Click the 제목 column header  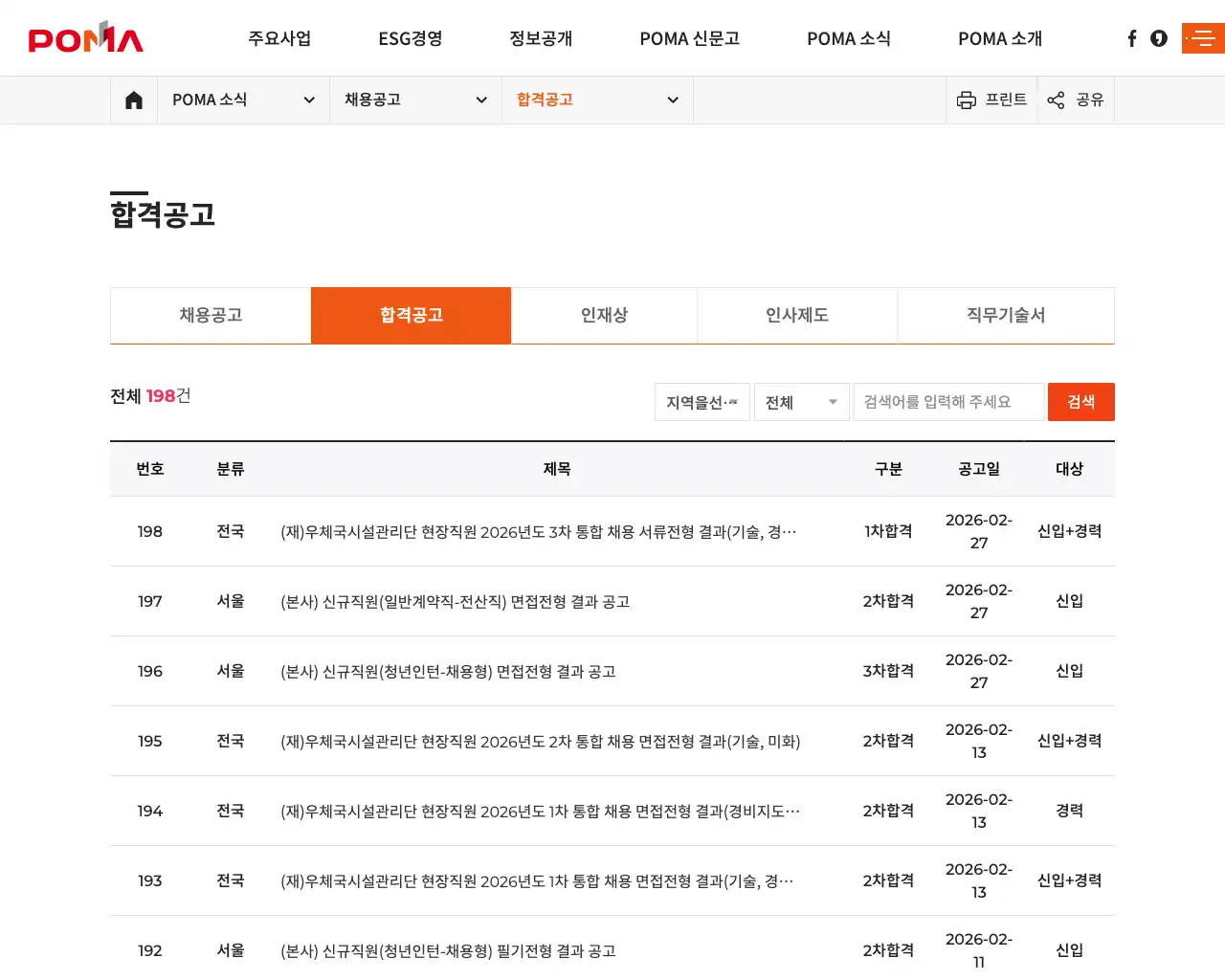point(557,469)
